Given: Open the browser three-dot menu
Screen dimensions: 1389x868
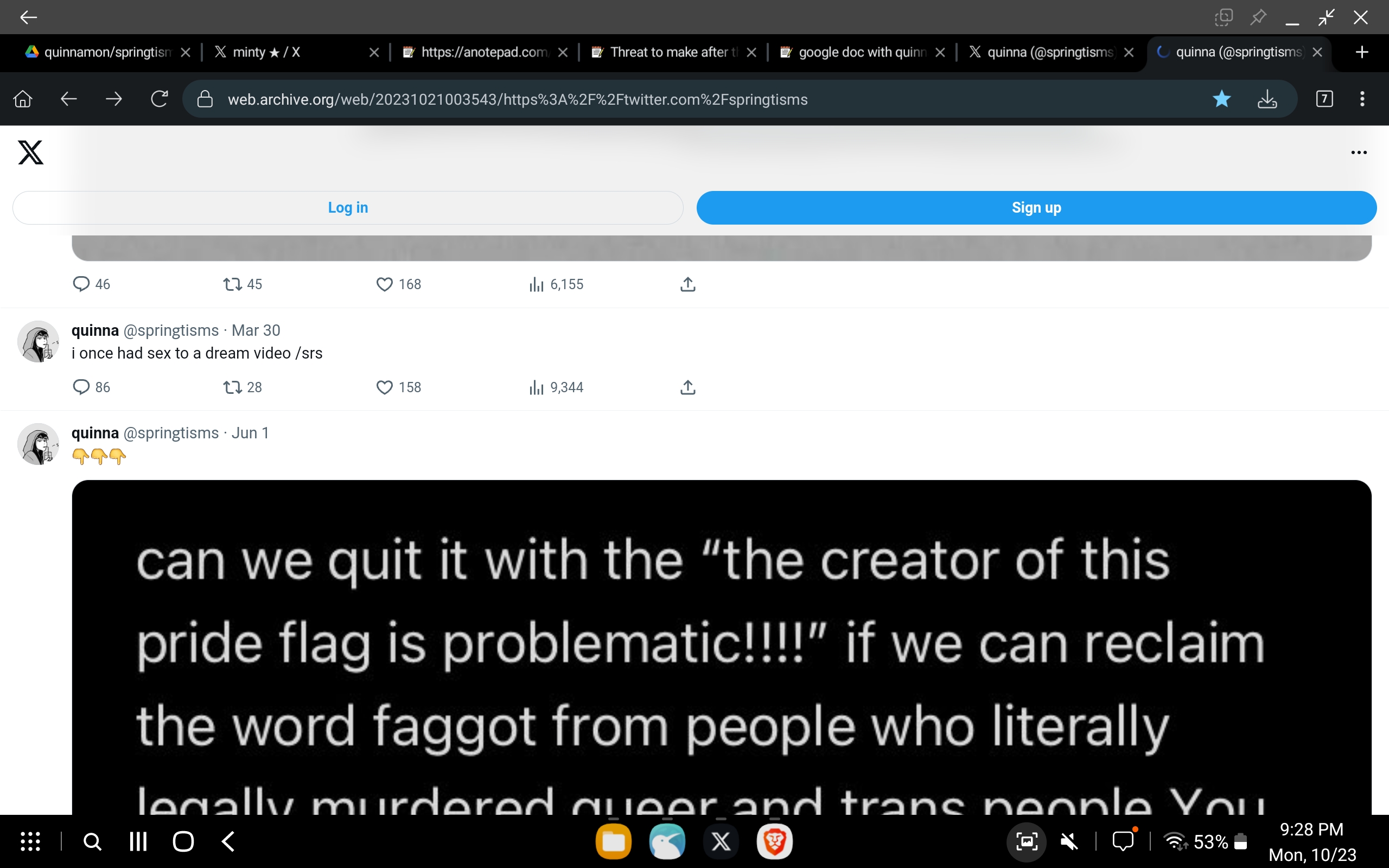Looking at the screenshot, I should coord(1361,99).
